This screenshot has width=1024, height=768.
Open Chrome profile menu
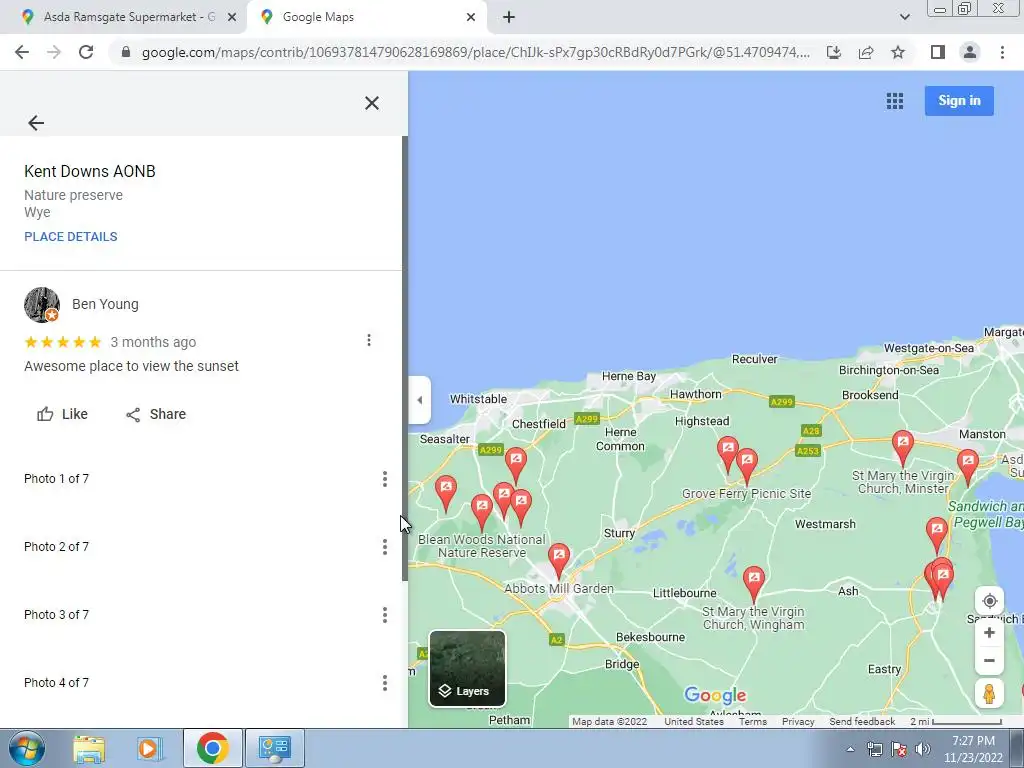click(970, 52)
